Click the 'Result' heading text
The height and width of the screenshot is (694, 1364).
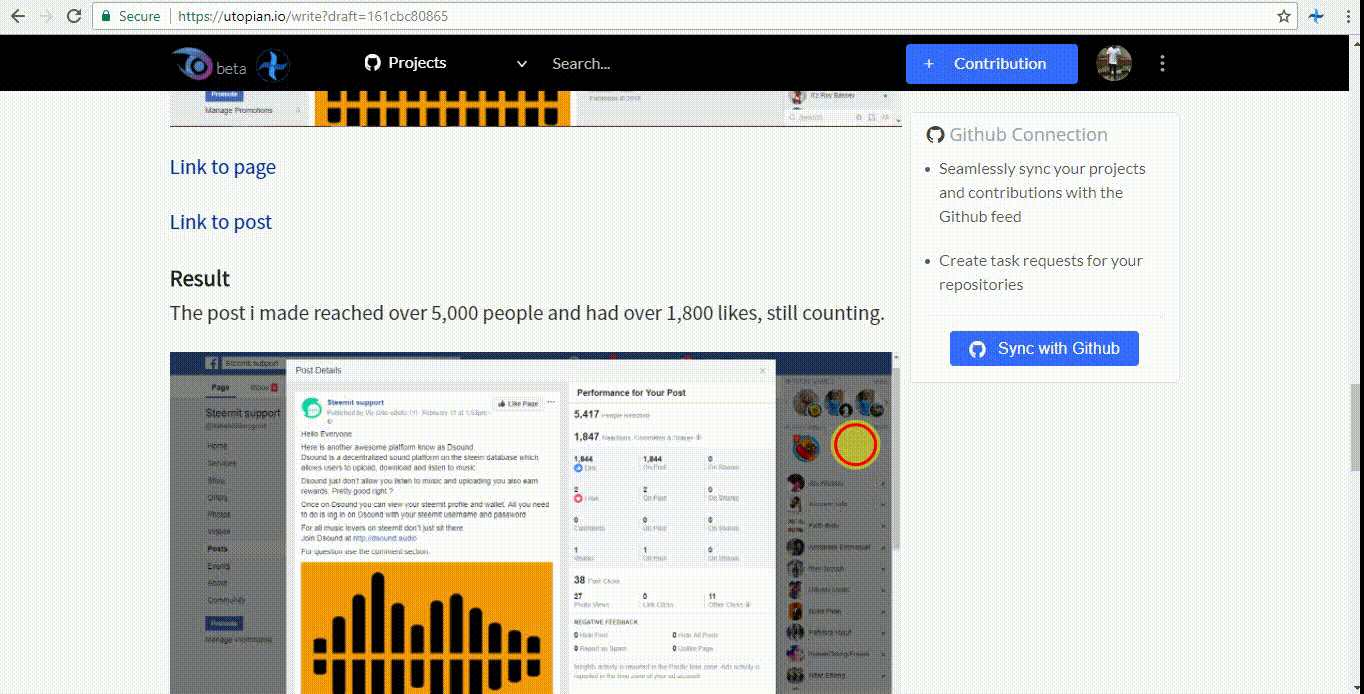(199, 279)
